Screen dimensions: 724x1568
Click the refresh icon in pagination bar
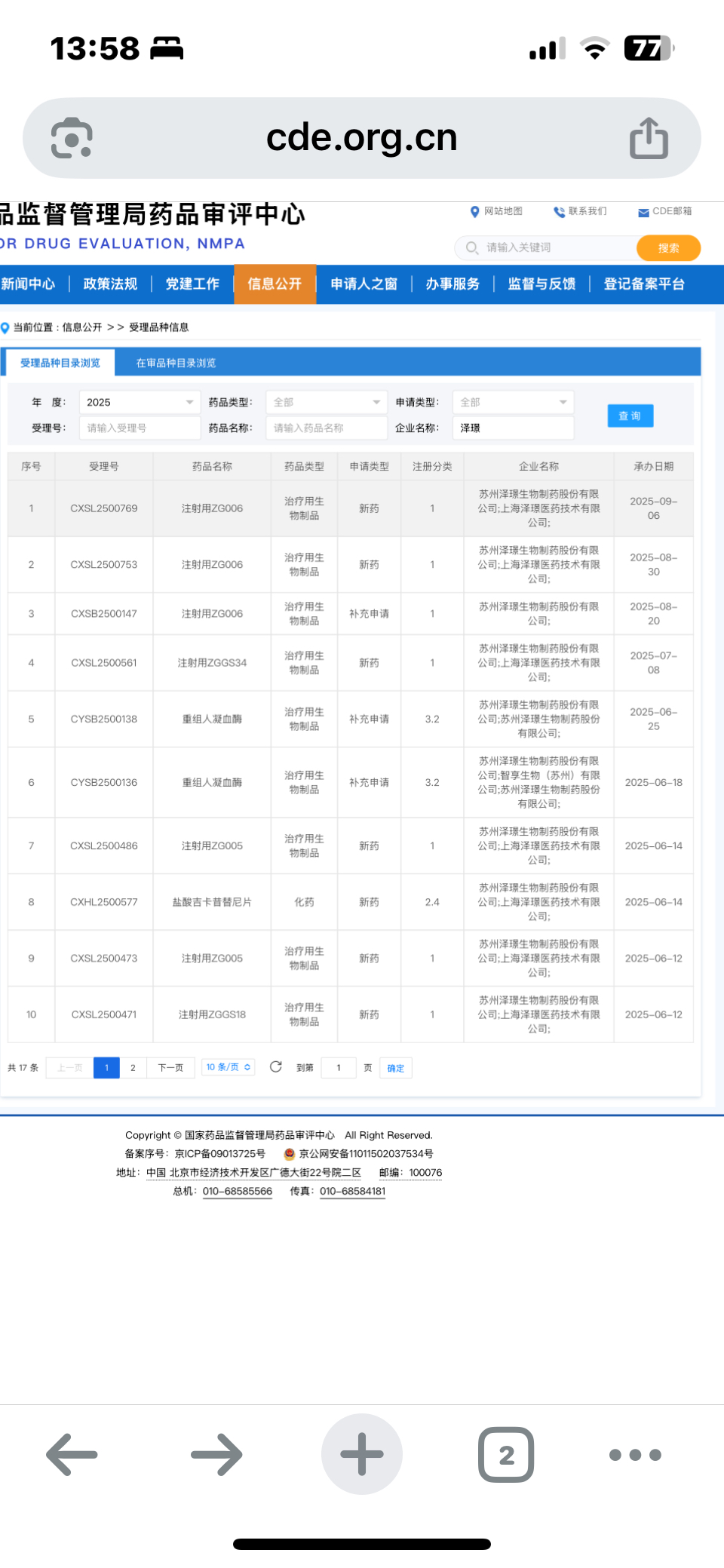[x=276, y=1066]
